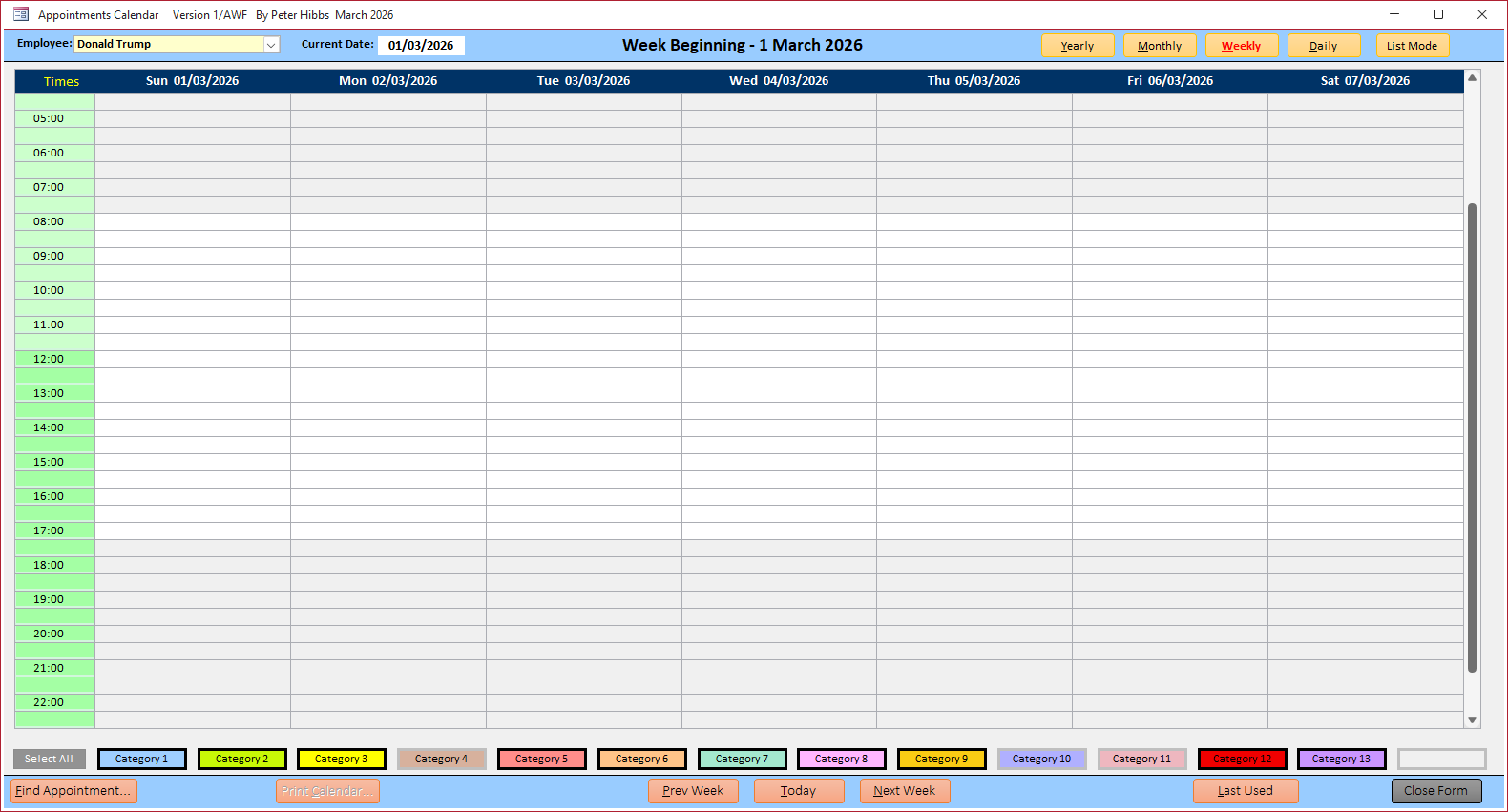Screen dimensions: 1508x812
Task: Toggle Category 3 filter
Action: (342, 759)
